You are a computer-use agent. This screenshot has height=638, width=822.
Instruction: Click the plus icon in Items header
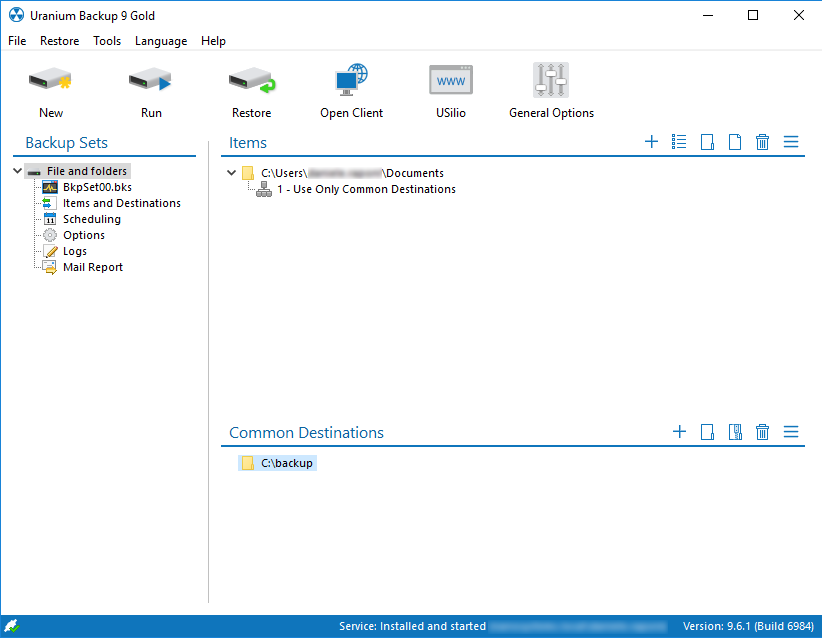(x=651, y=142)
